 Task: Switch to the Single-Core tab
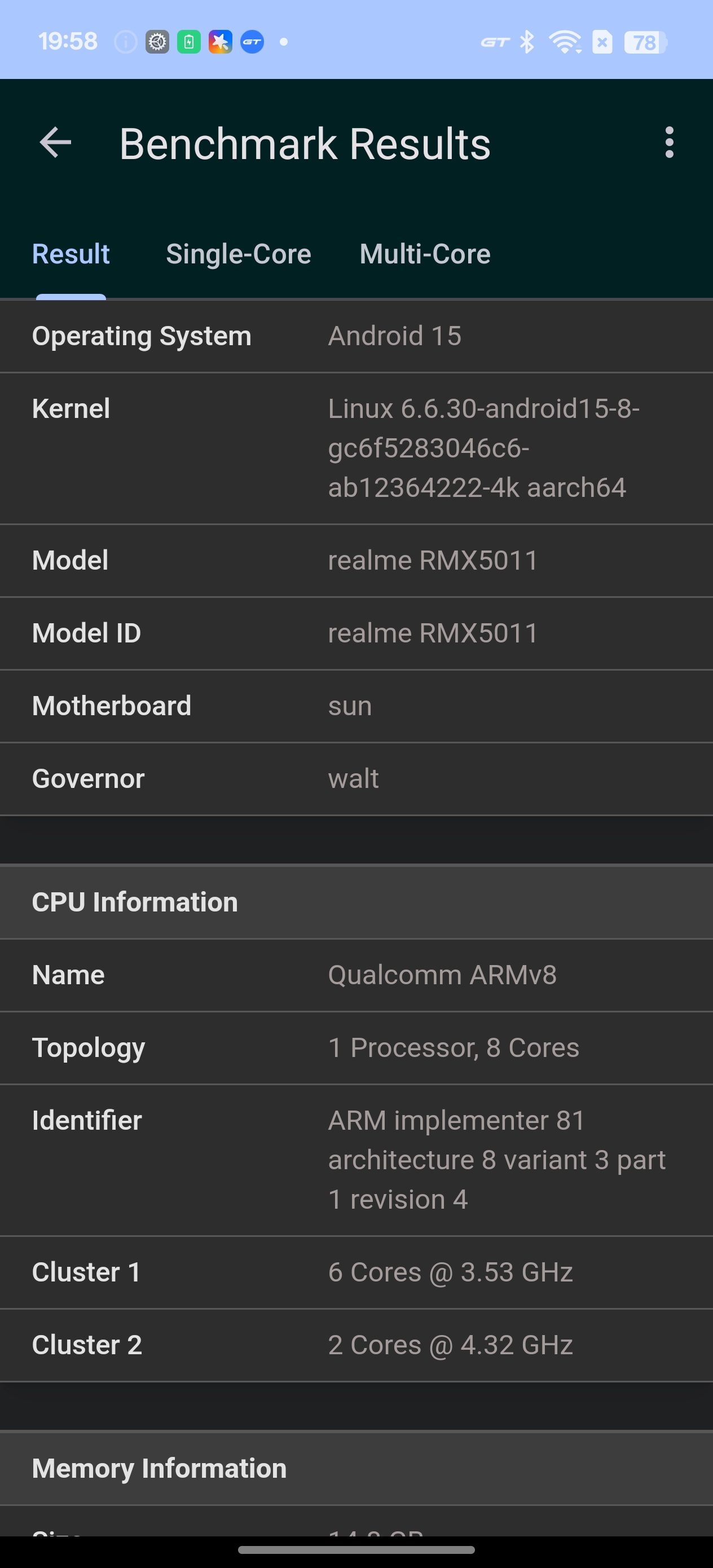point(238,254)
